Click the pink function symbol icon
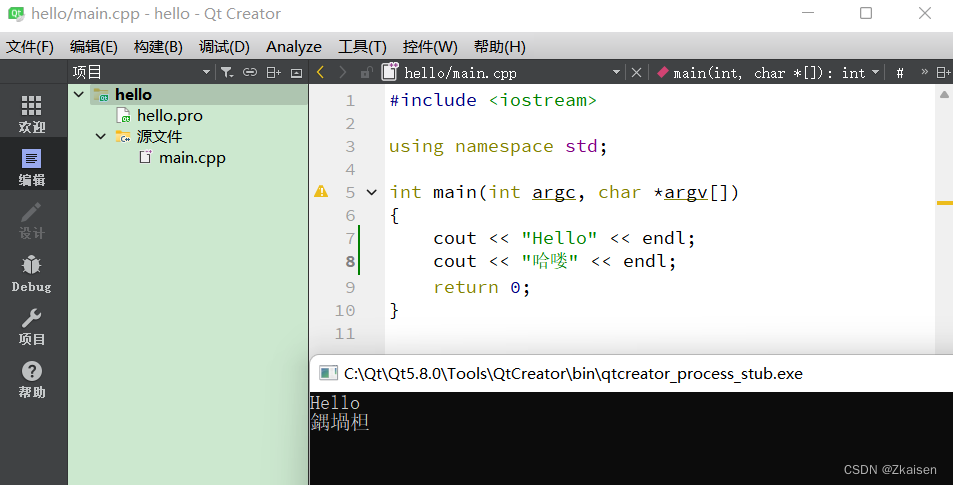 [x=662, y=72]
